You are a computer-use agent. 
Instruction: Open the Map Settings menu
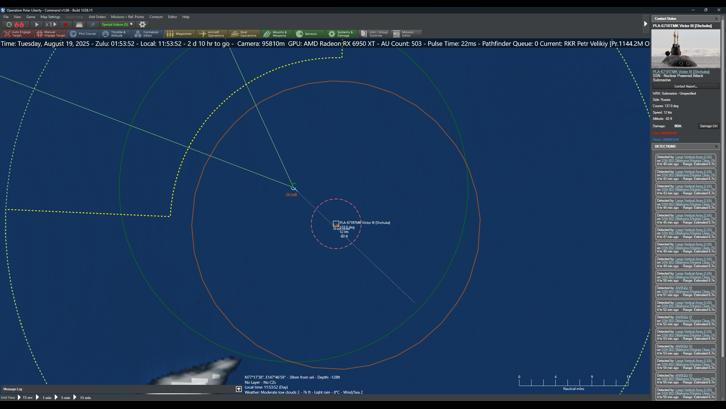50,17
